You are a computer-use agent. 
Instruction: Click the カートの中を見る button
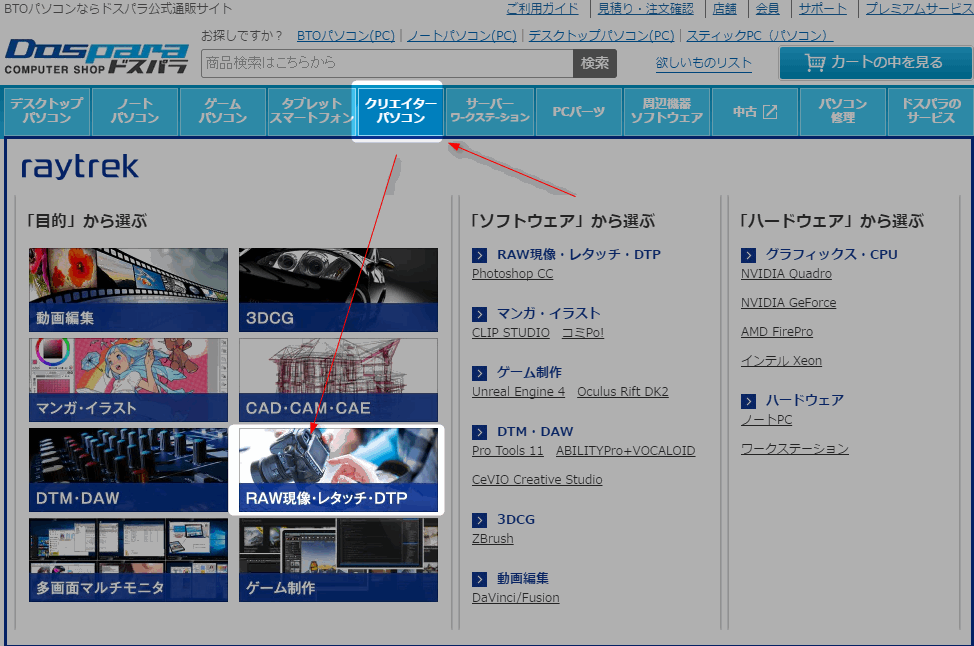point(875,63)
